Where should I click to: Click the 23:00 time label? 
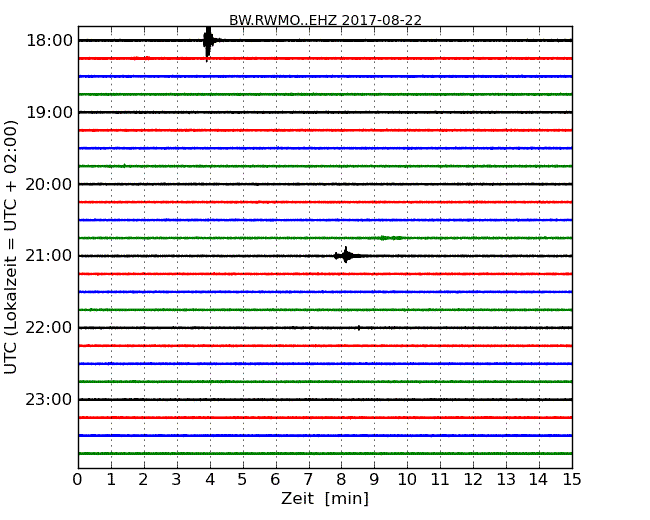[49, 399]
